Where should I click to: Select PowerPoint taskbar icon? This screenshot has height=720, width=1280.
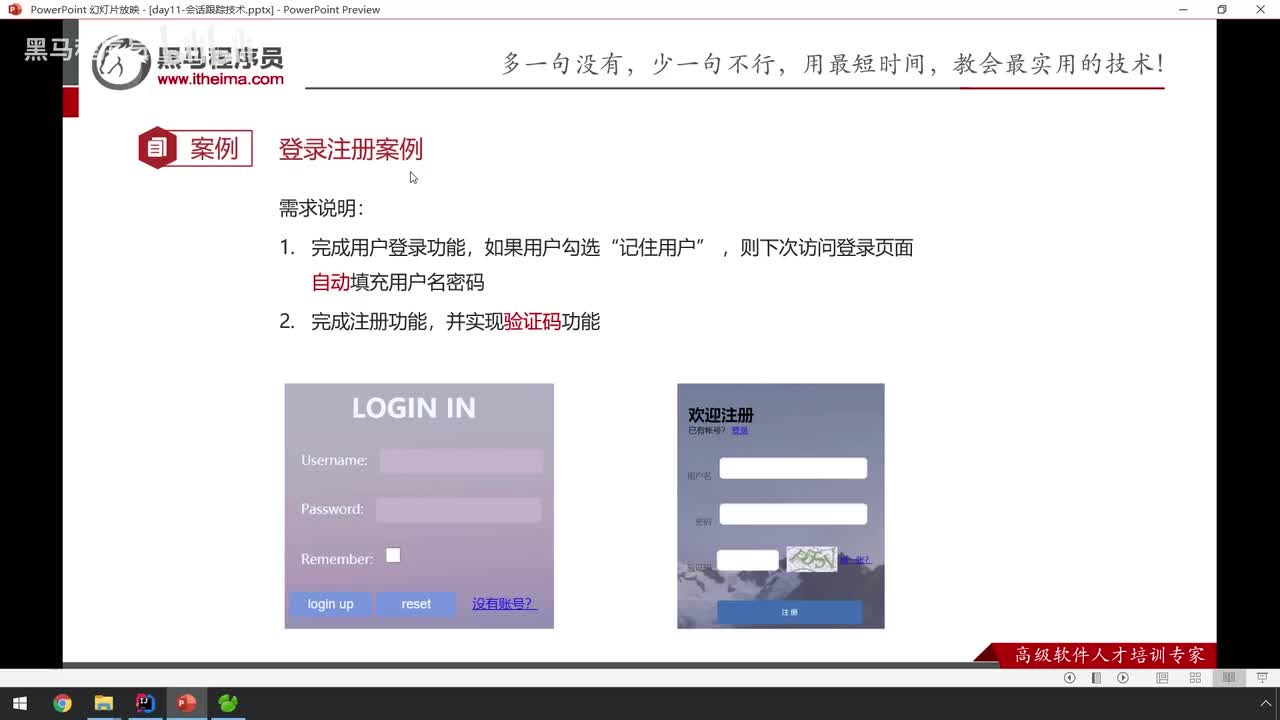186,703
